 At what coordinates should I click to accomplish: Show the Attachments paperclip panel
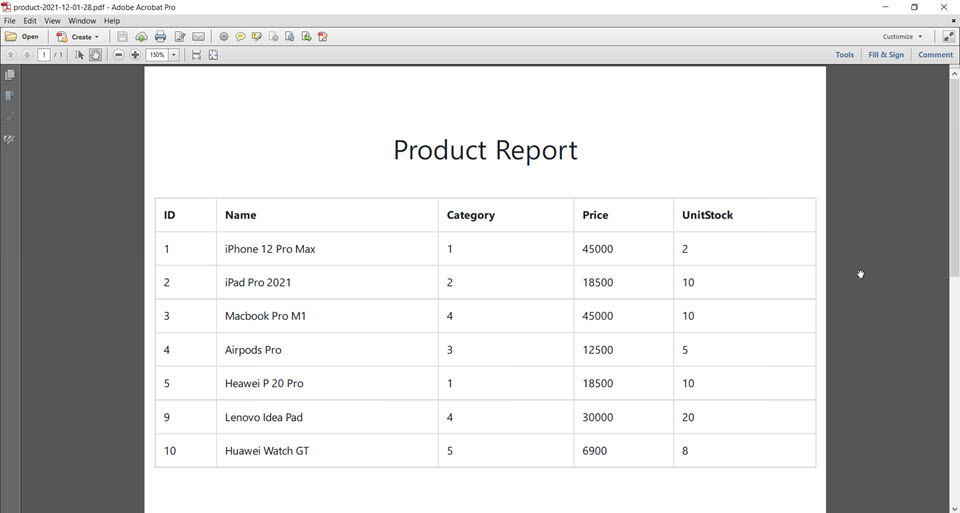coord(10,118)
